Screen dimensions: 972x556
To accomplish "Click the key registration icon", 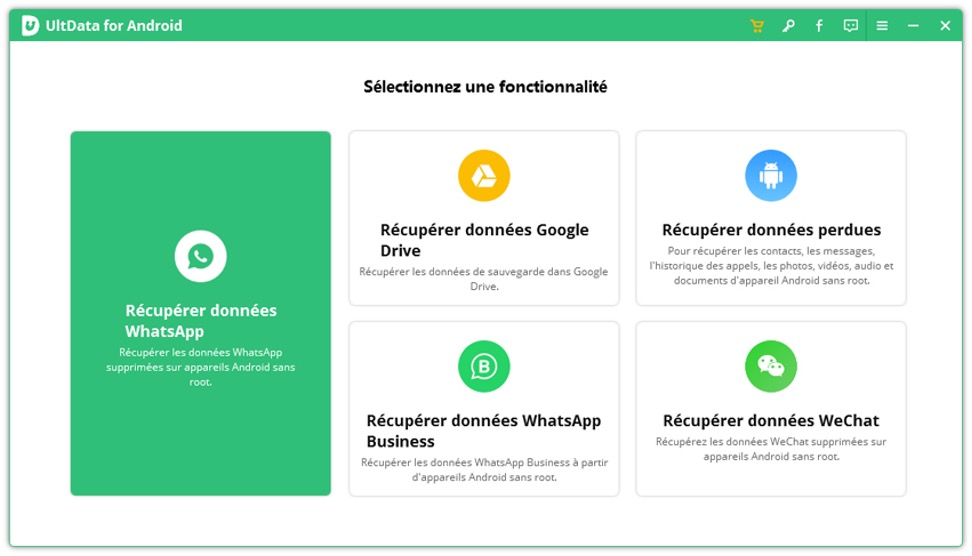I will tap(788, 25).
